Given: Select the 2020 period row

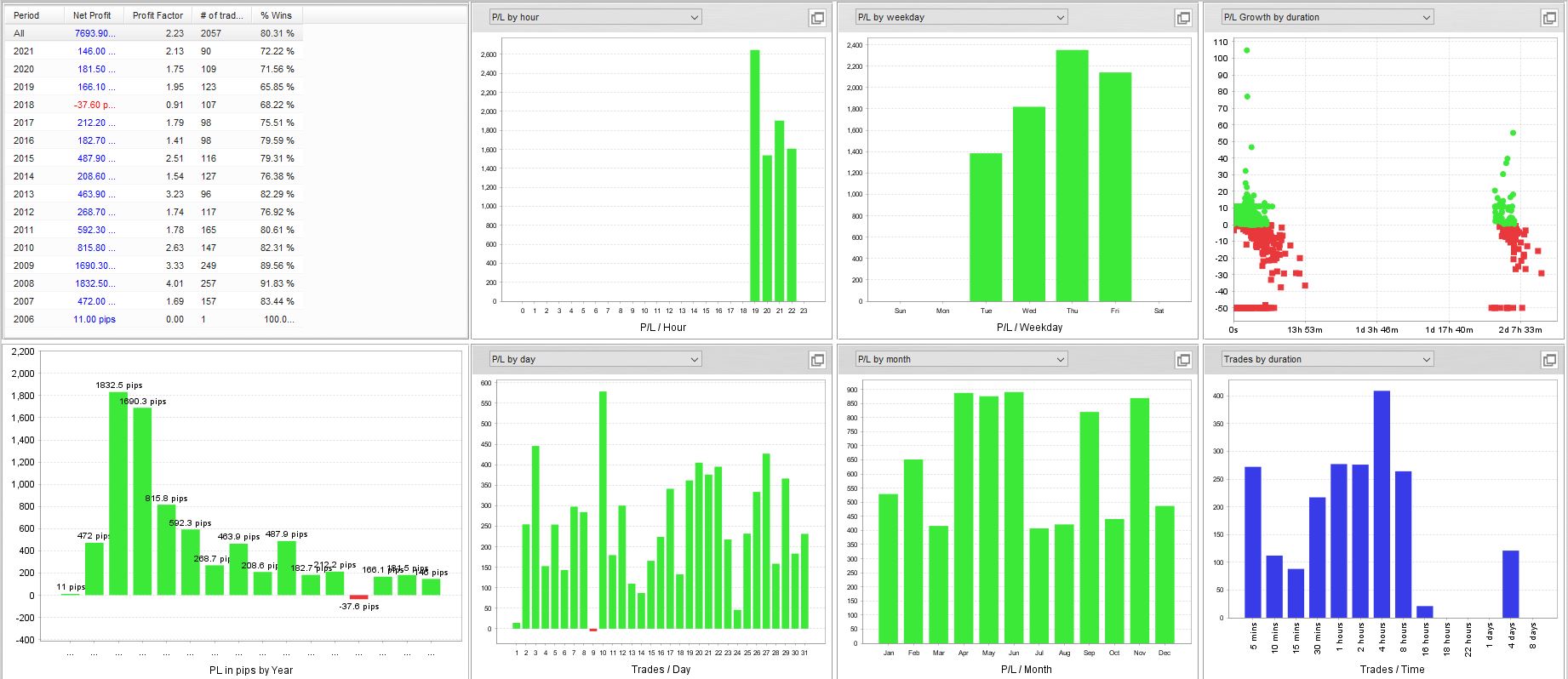Looking at the screenshot, I should point(154,69).
